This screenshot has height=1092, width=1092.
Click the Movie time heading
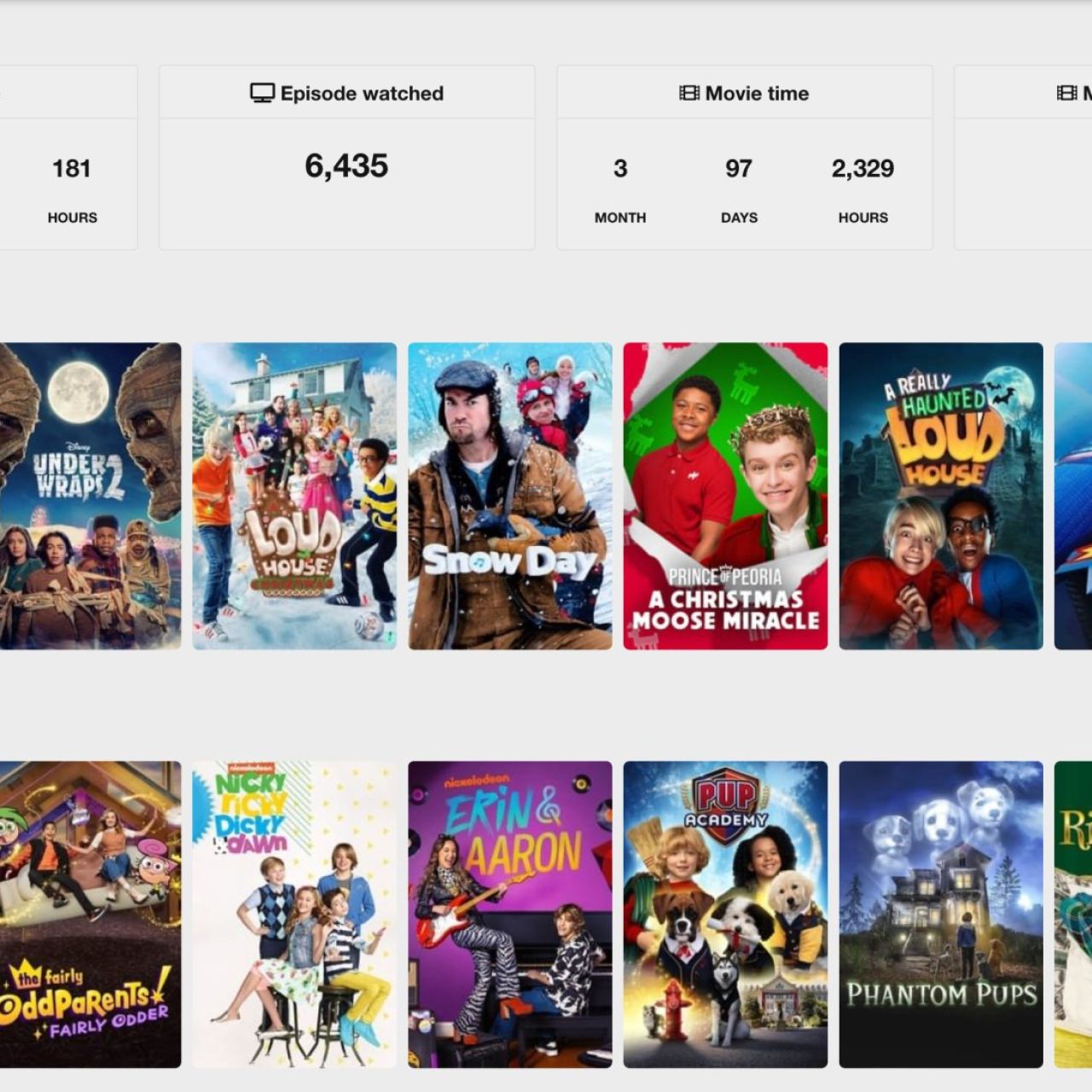coord(757,93)
